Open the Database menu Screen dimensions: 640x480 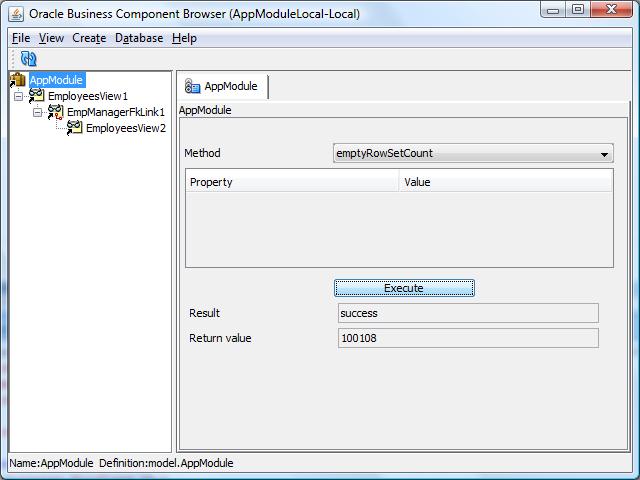[x=139, y=38]
